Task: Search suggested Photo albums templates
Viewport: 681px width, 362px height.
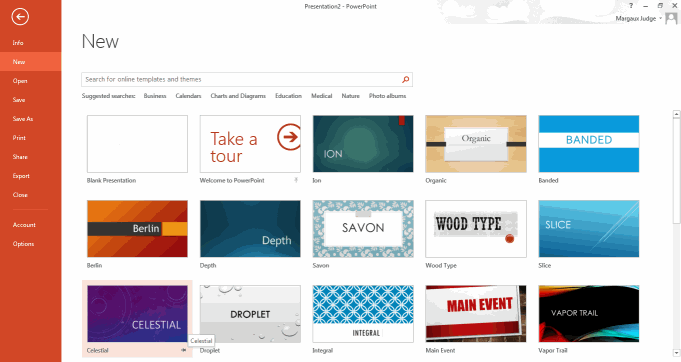Action: [387, 96]
